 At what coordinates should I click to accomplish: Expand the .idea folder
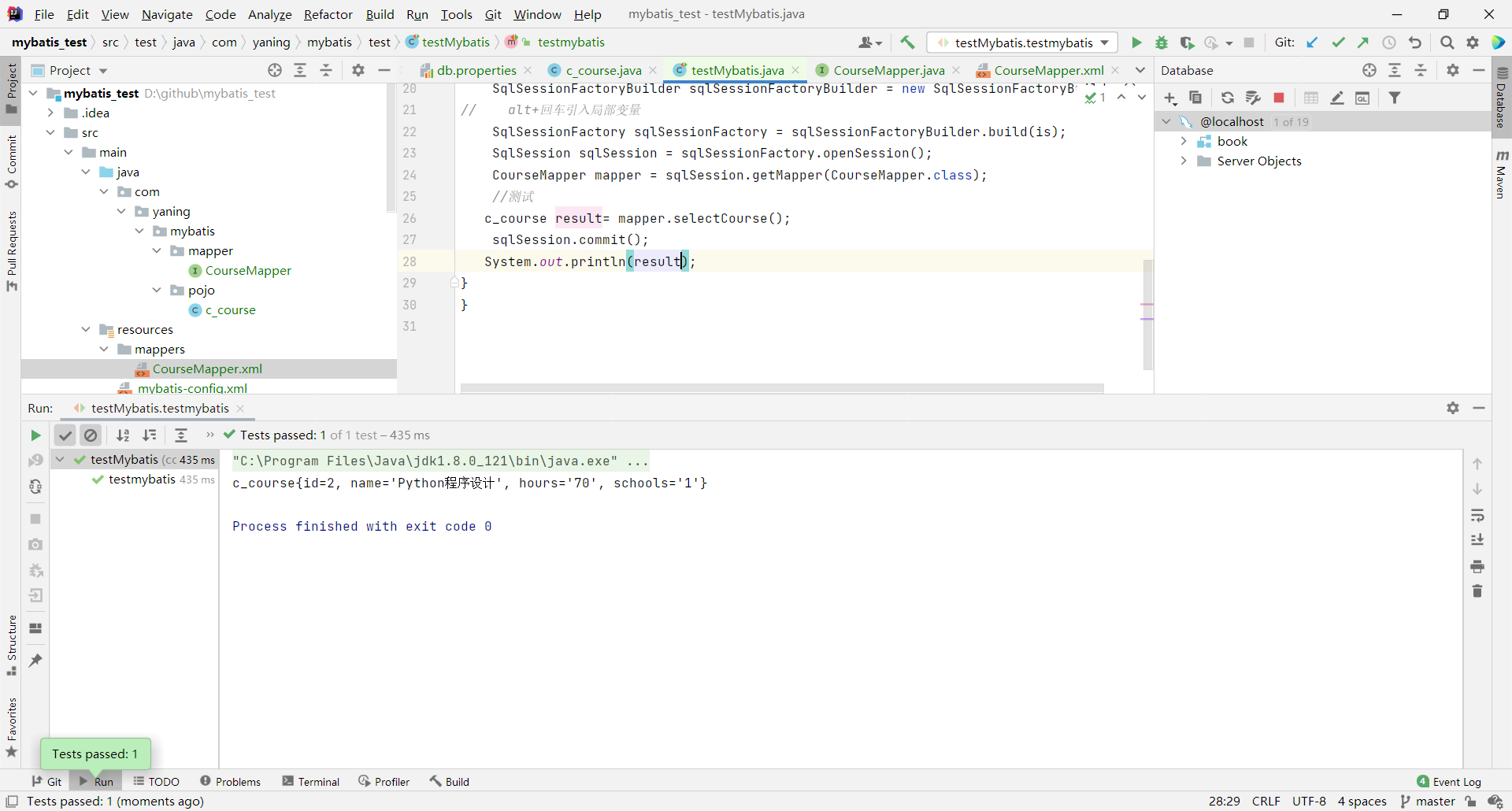click(50, 113)
